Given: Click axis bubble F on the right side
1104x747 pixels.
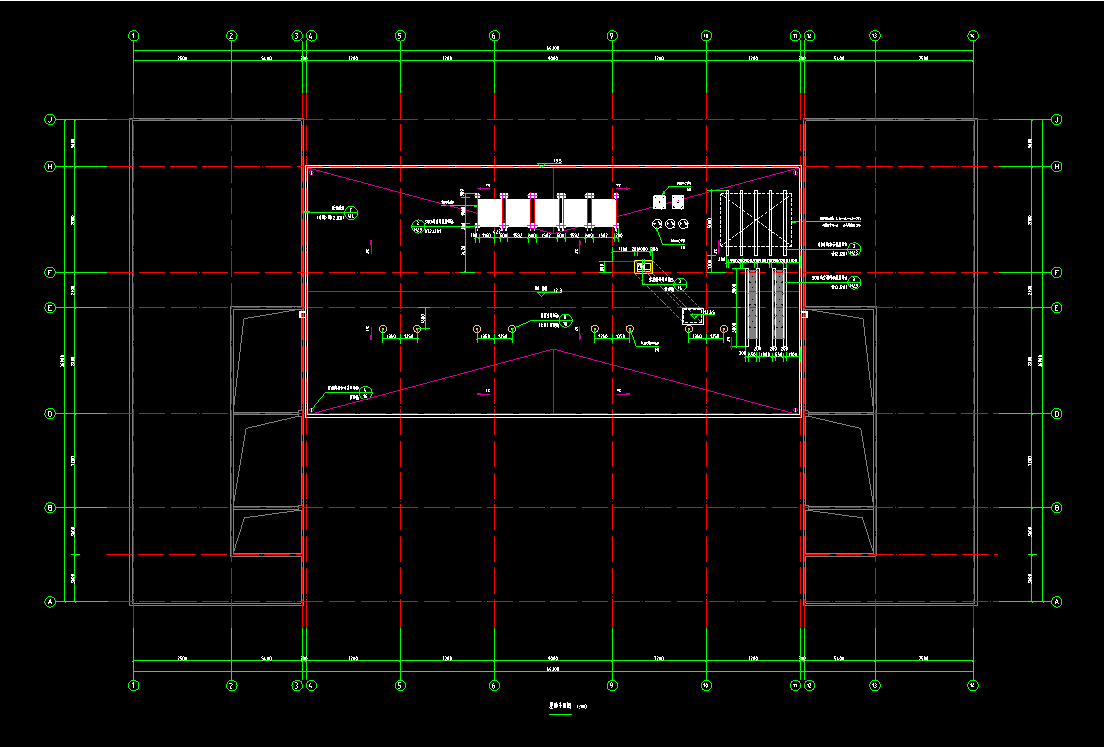Looking at the screenshot, I should pyautogui.click(x=1056, y=272).
